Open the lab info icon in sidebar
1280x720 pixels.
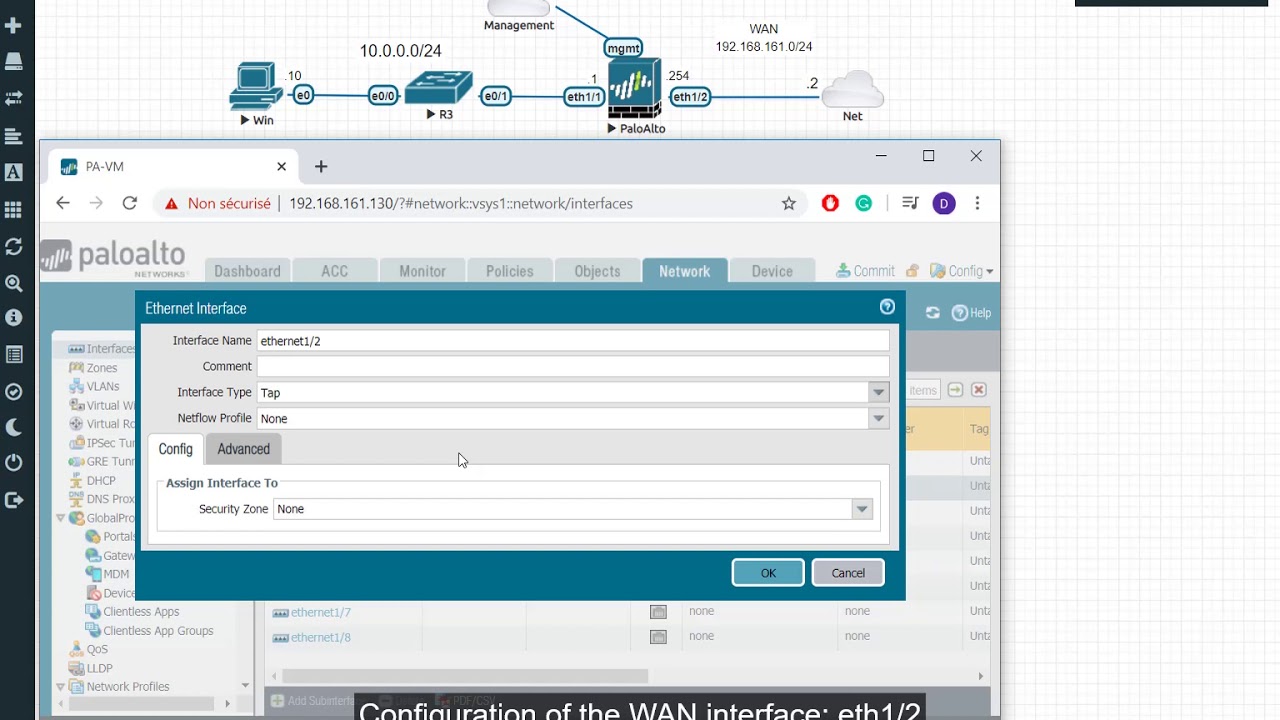(x=14, y=318)
